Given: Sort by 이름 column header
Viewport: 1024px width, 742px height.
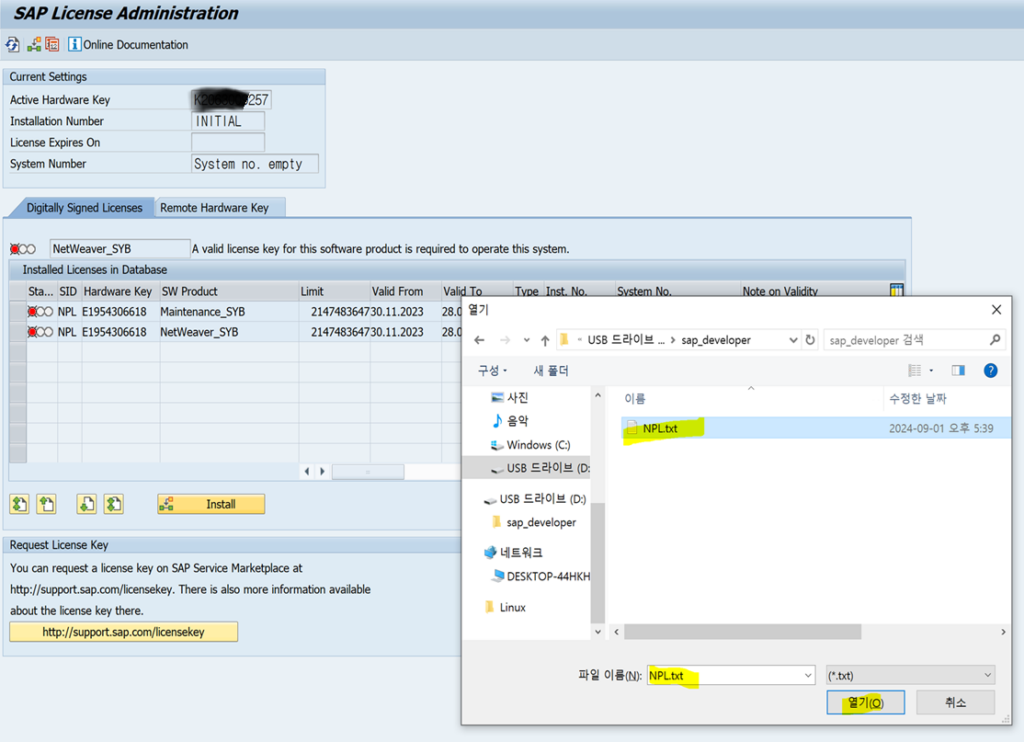Looking at the screenshot, I should pyautogui.click(x=635, y=398).
